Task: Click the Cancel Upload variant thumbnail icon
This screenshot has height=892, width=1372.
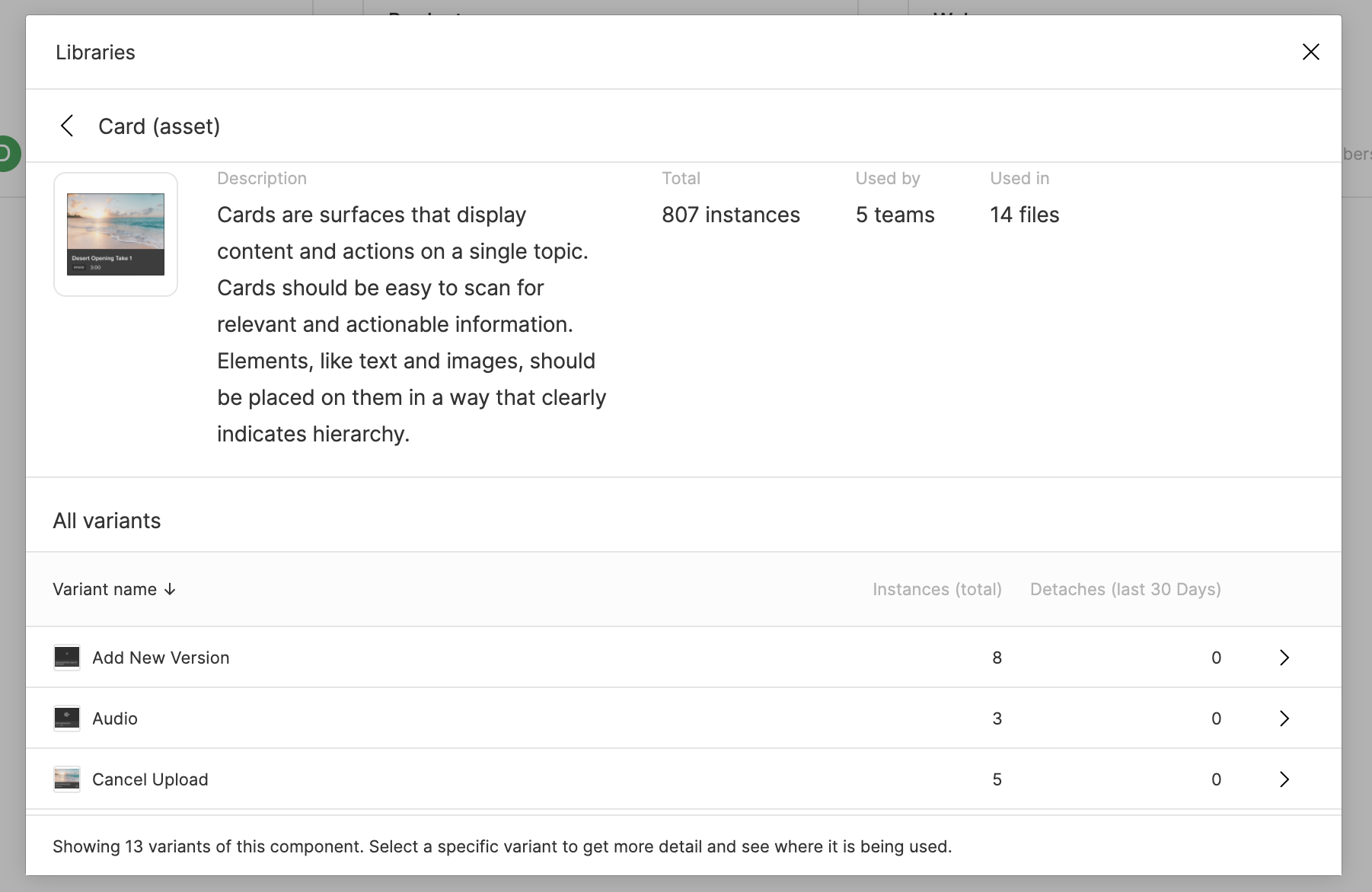Action: [67, 779]
